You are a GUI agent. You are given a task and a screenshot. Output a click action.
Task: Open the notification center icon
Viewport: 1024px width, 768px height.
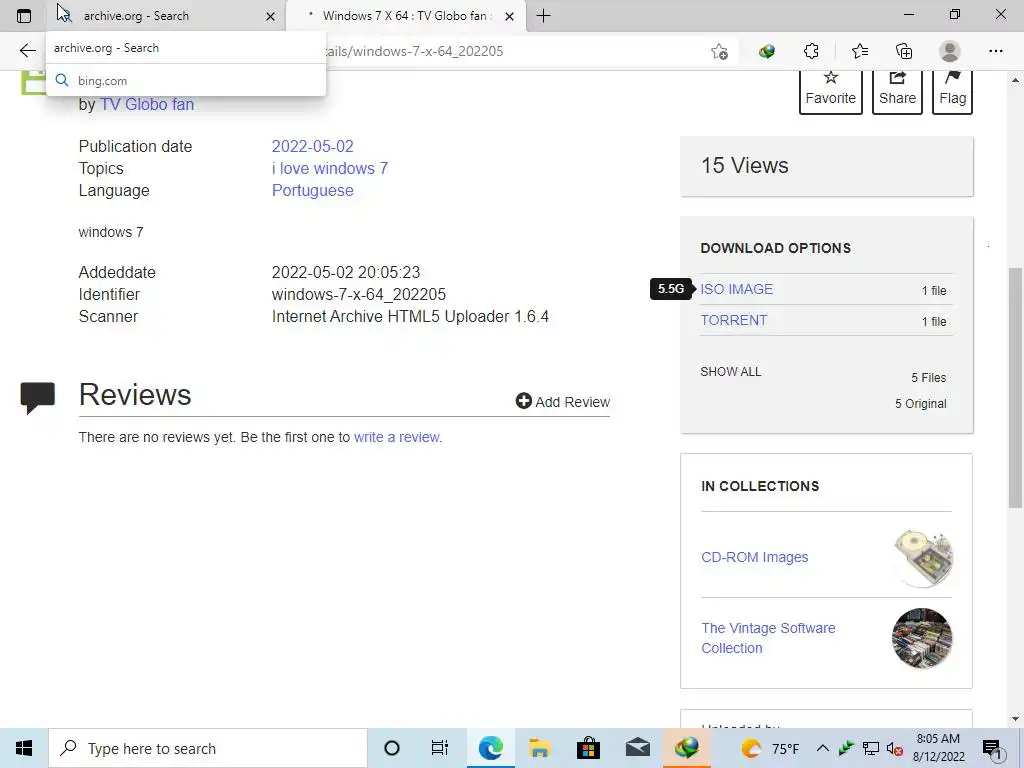click(x=992, y=749)
